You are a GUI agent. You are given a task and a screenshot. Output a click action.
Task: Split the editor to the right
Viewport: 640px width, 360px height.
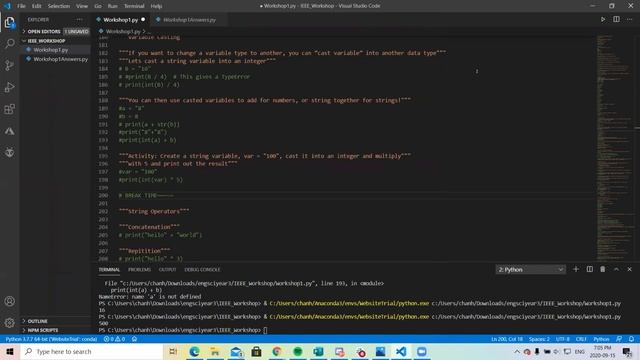[616, 19]
